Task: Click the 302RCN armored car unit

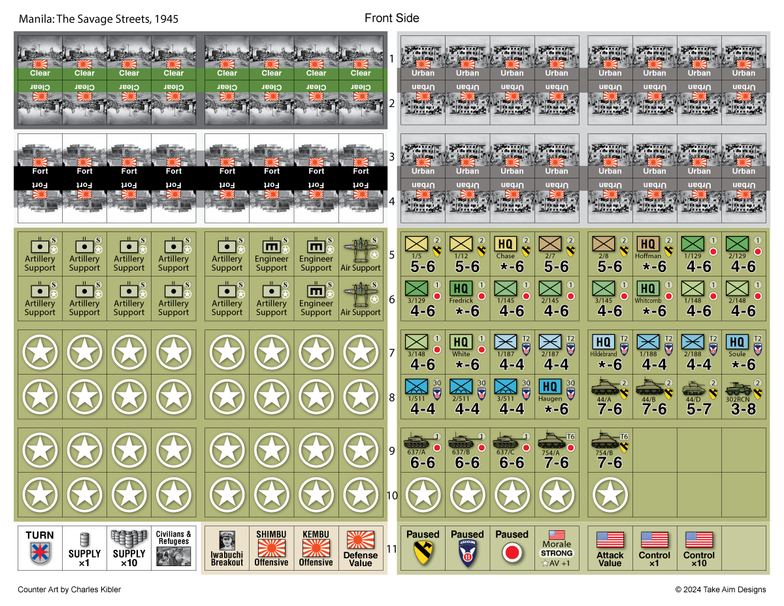Action: [743, 398]
